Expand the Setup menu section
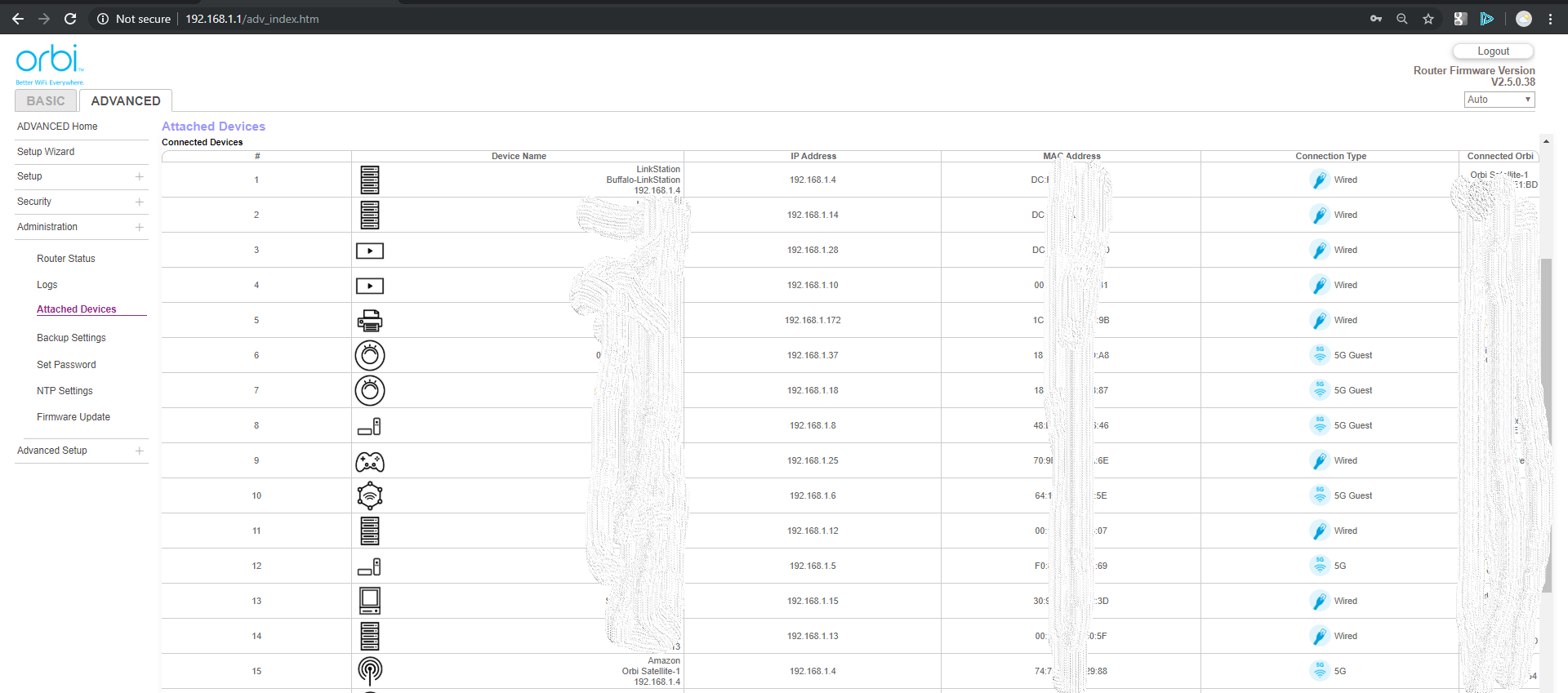 pos(140,176)
